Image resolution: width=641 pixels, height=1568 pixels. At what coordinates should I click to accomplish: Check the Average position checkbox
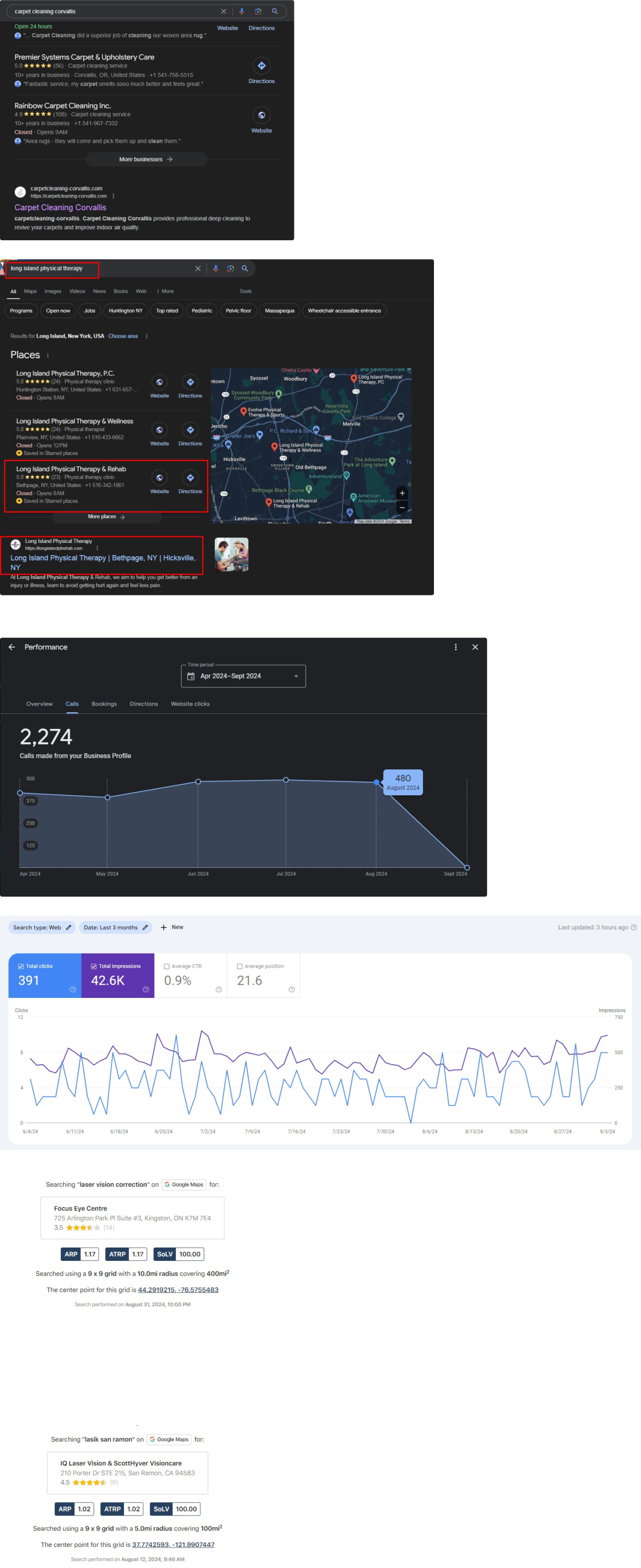[240, 966]
